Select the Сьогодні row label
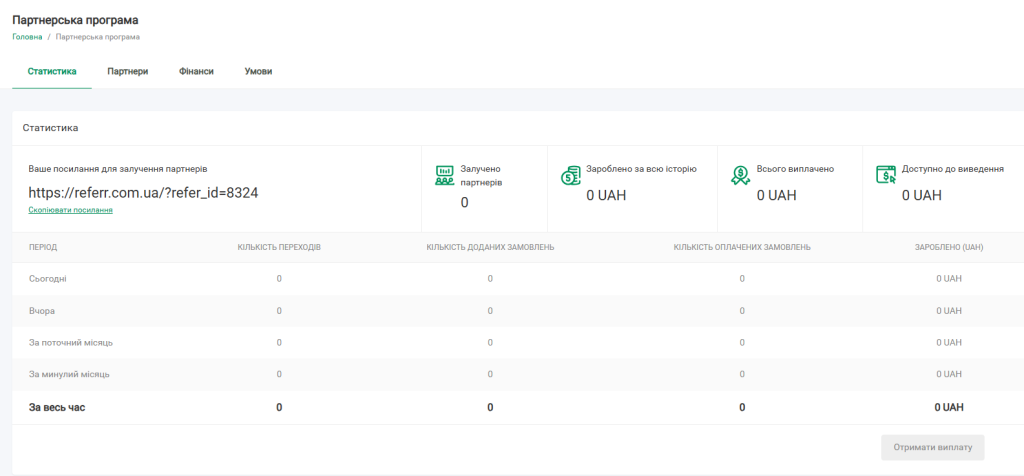This screenshot has width=1024, height=476. pyautogui.click(x=48, y=279)
